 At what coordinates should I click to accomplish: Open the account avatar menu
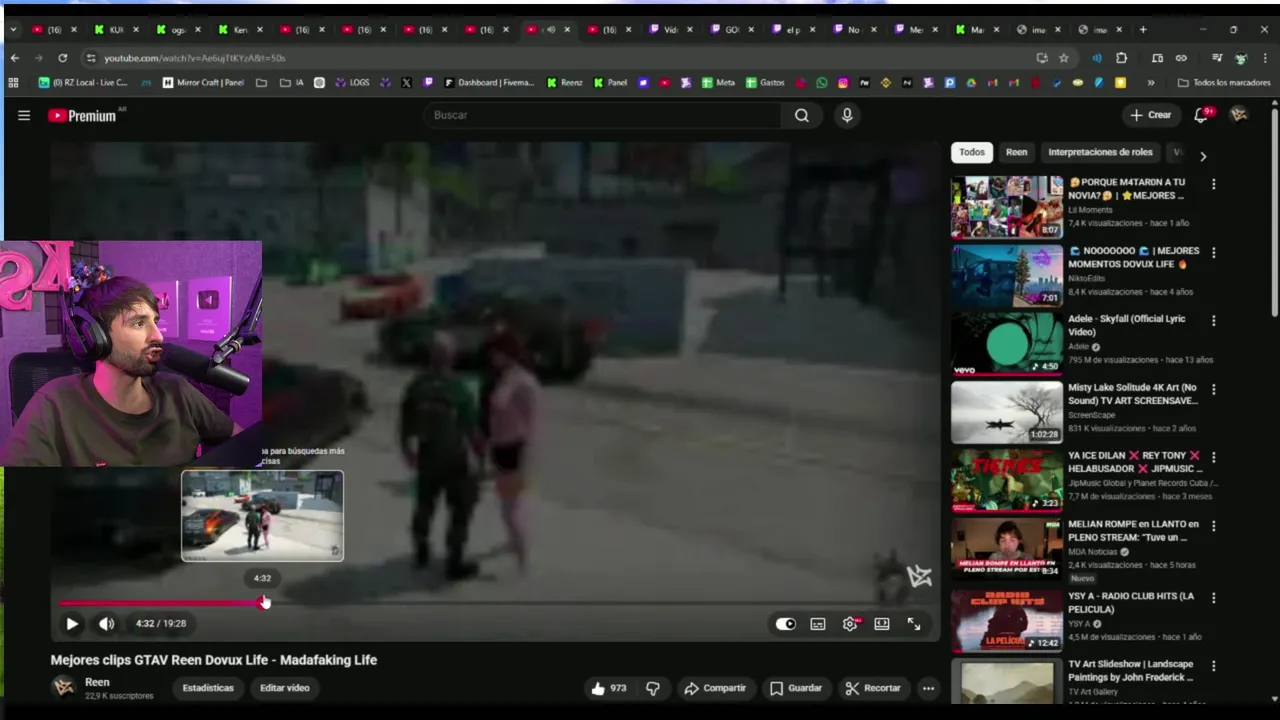click(x=1239, y=115)
